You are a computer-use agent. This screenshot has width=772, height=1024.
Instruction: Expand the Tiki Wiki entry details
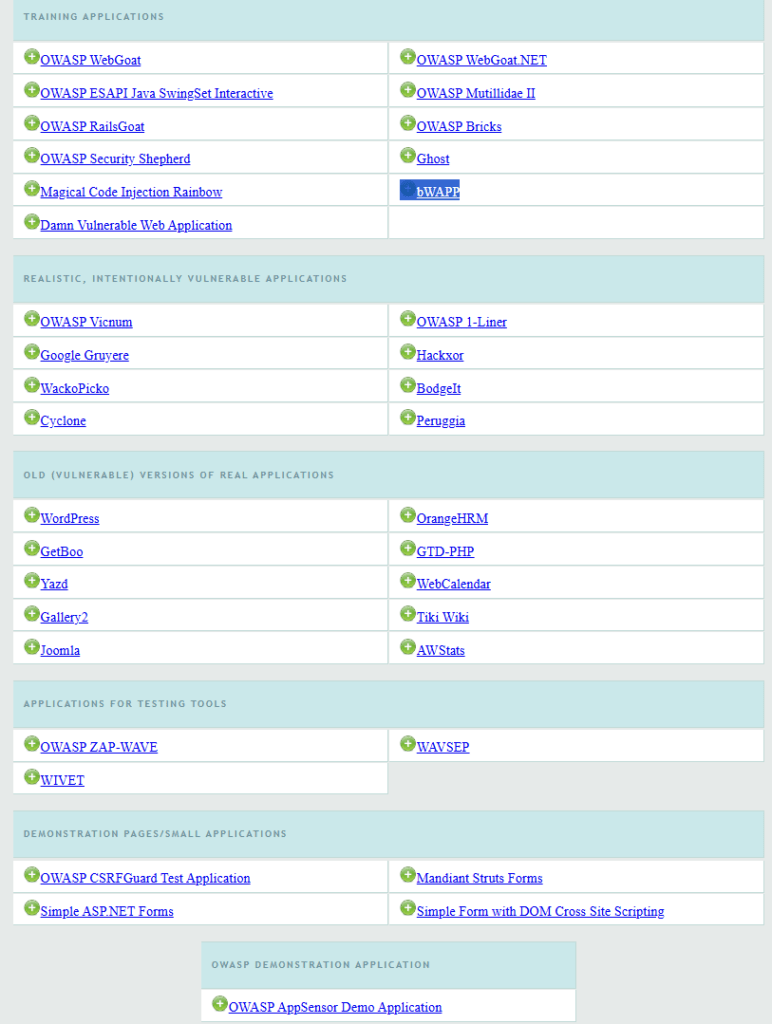pyautogui.click(x=408, y=614)
